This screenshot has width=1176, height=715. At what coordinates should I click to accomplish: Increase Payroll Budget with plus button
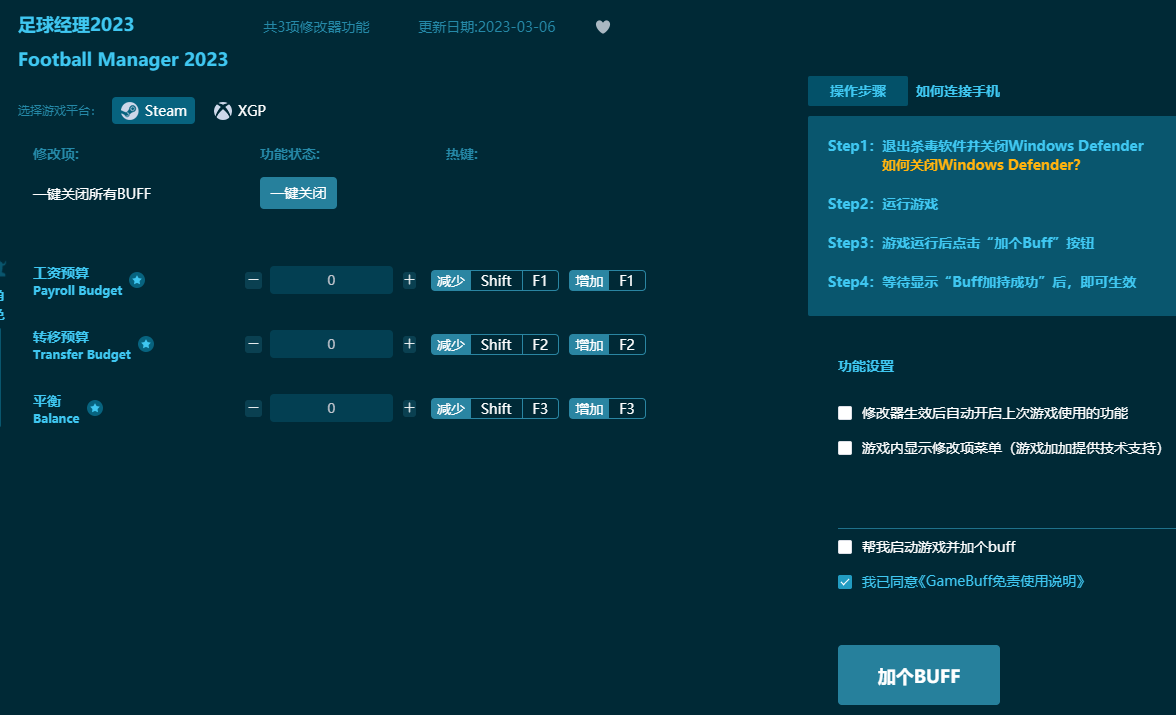pyautogui.click(x=409, y=280)
